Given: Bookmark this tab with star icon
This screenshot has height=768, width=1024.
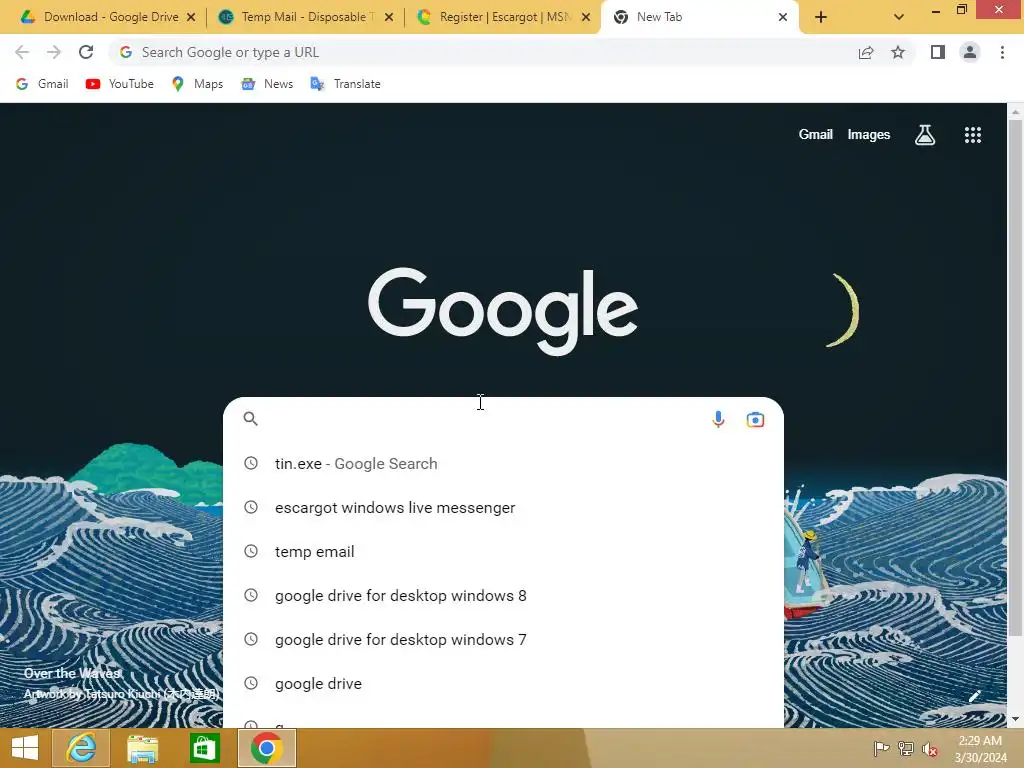Looking at the screenshot, I should [898, 52].
